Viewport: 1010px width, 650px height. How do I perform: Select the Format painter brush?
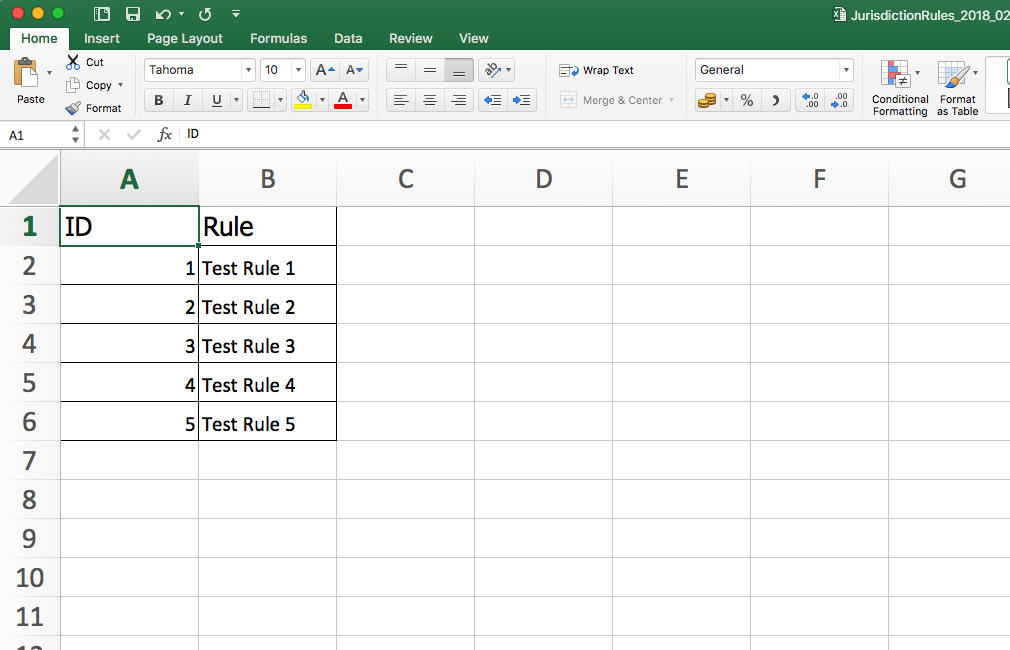tap(73, 108)
